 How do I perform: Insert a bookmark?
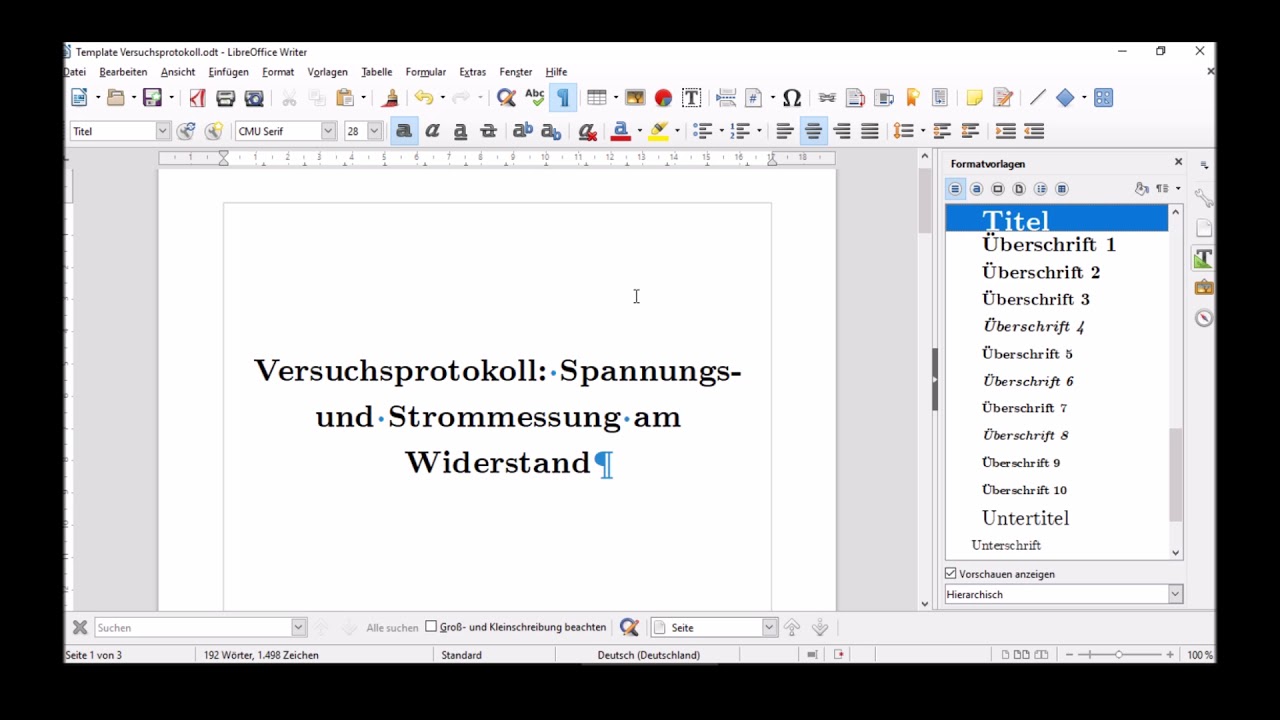pyautogui.click(x=912, y=98)
